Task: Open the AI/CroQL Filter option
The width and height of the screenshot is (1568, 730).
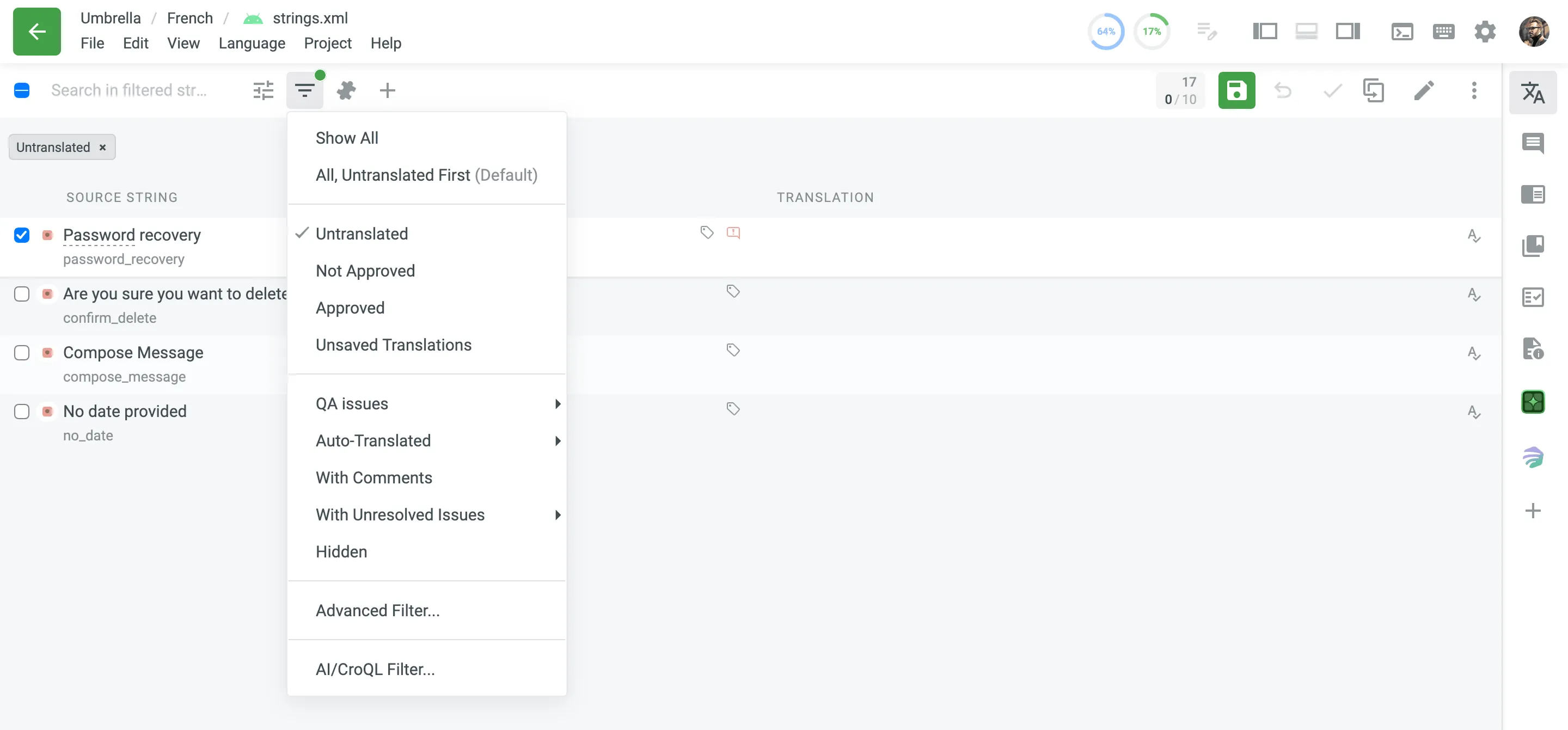Action: pyautogui.click(x=426, y=669)
